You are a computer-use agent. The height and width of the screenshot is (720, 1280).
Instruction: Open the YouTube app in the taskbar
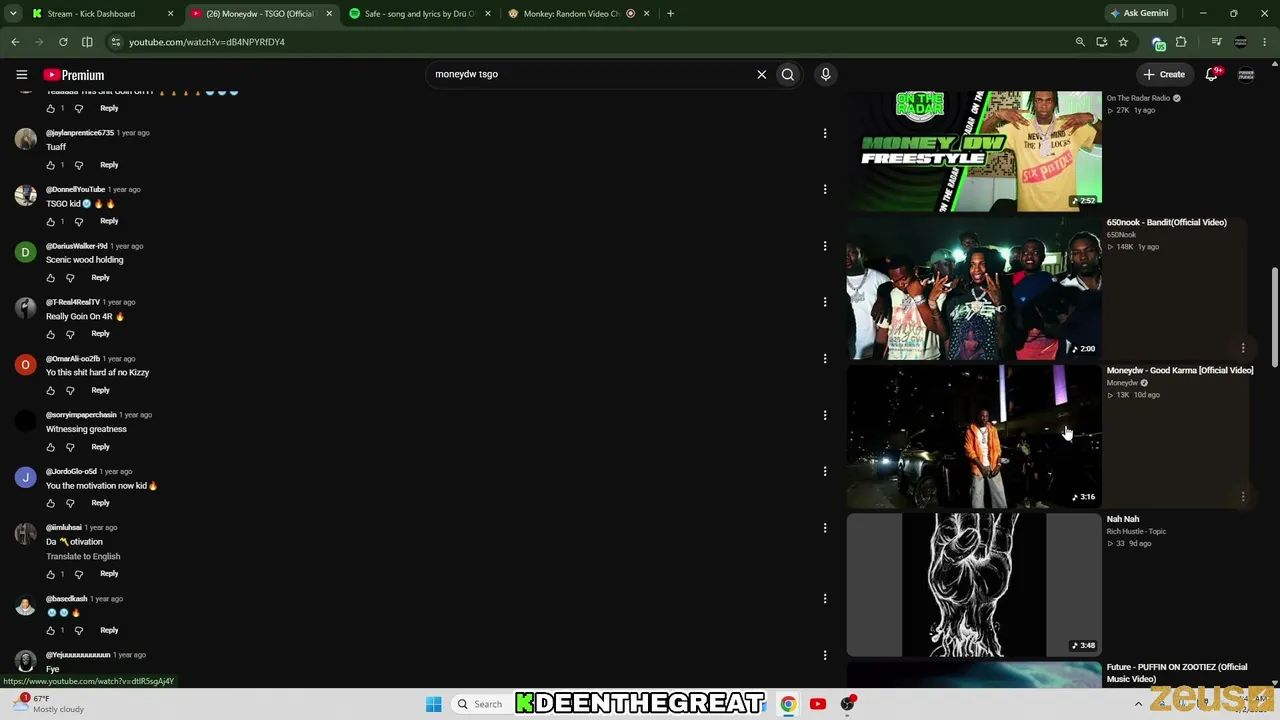[818, 704]
